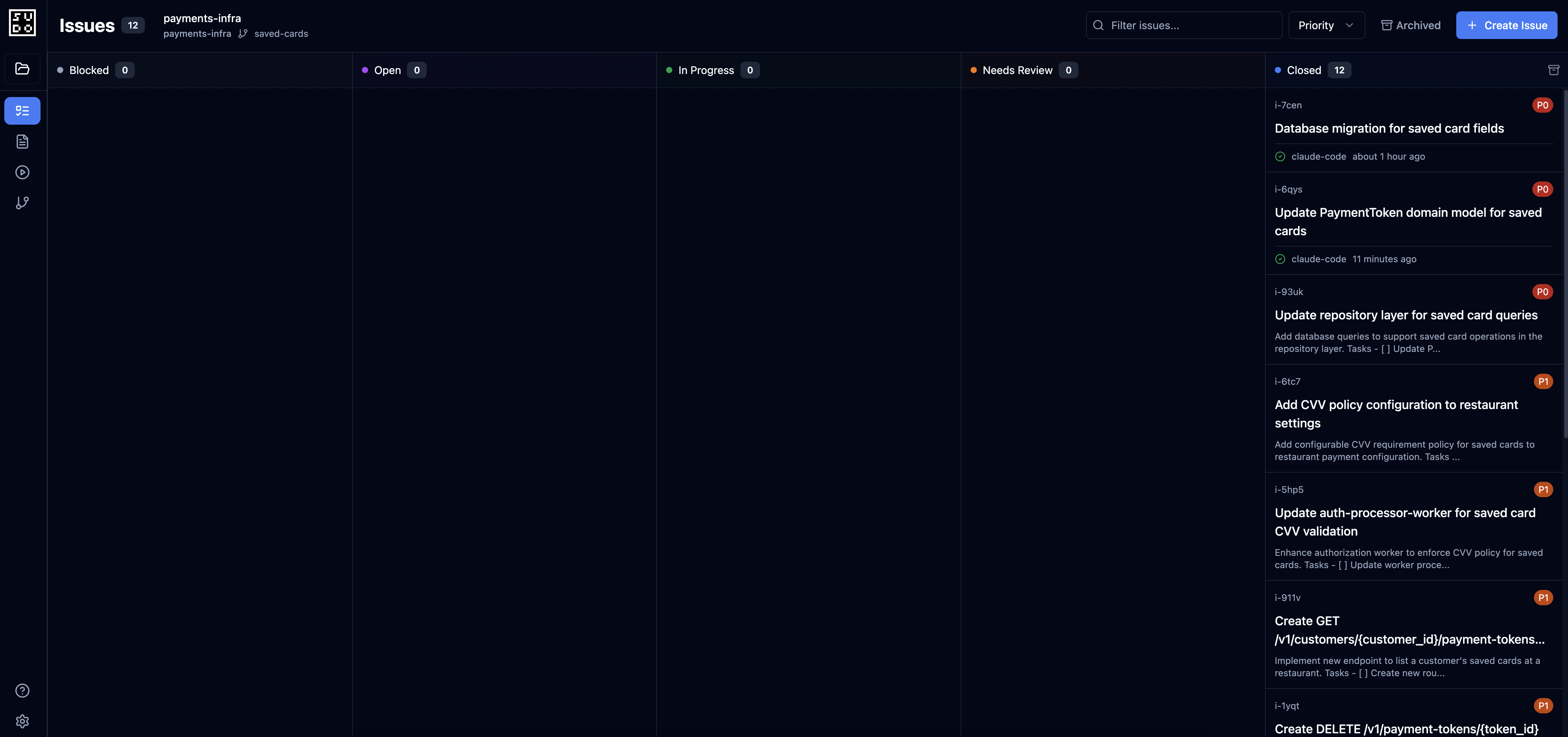Open the Help question-mark icon
Image resolution: width=1568 pixels, height=737 pixels.
tap(22, 690)
